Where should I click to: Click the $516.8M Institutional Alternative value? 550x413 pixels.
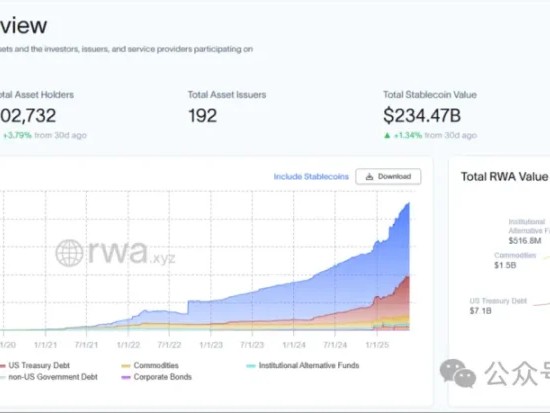point(525,241)
